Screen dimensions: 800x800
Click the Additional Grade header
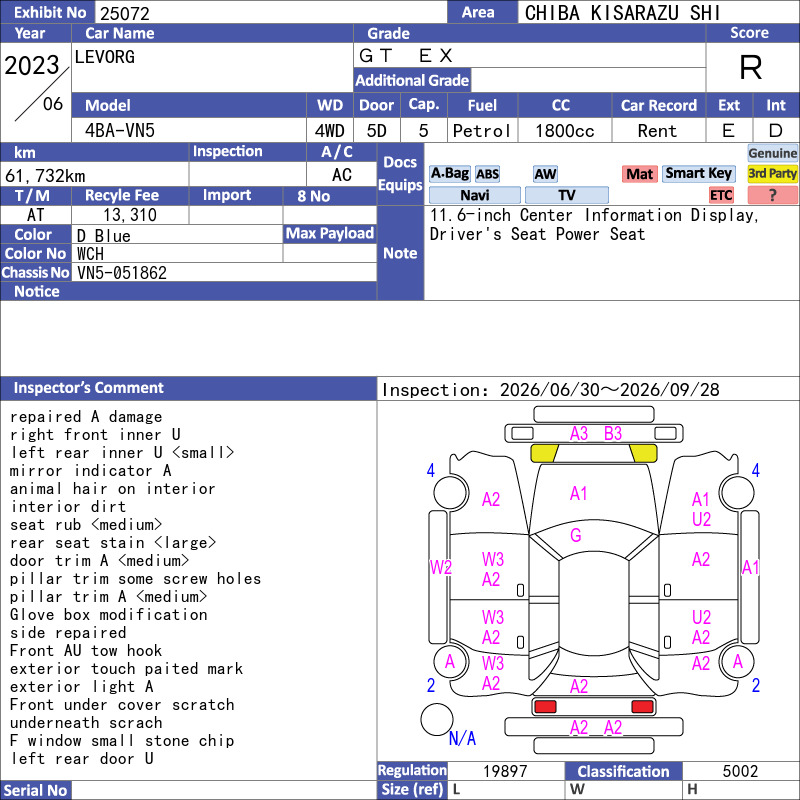(x=412, y=80)
